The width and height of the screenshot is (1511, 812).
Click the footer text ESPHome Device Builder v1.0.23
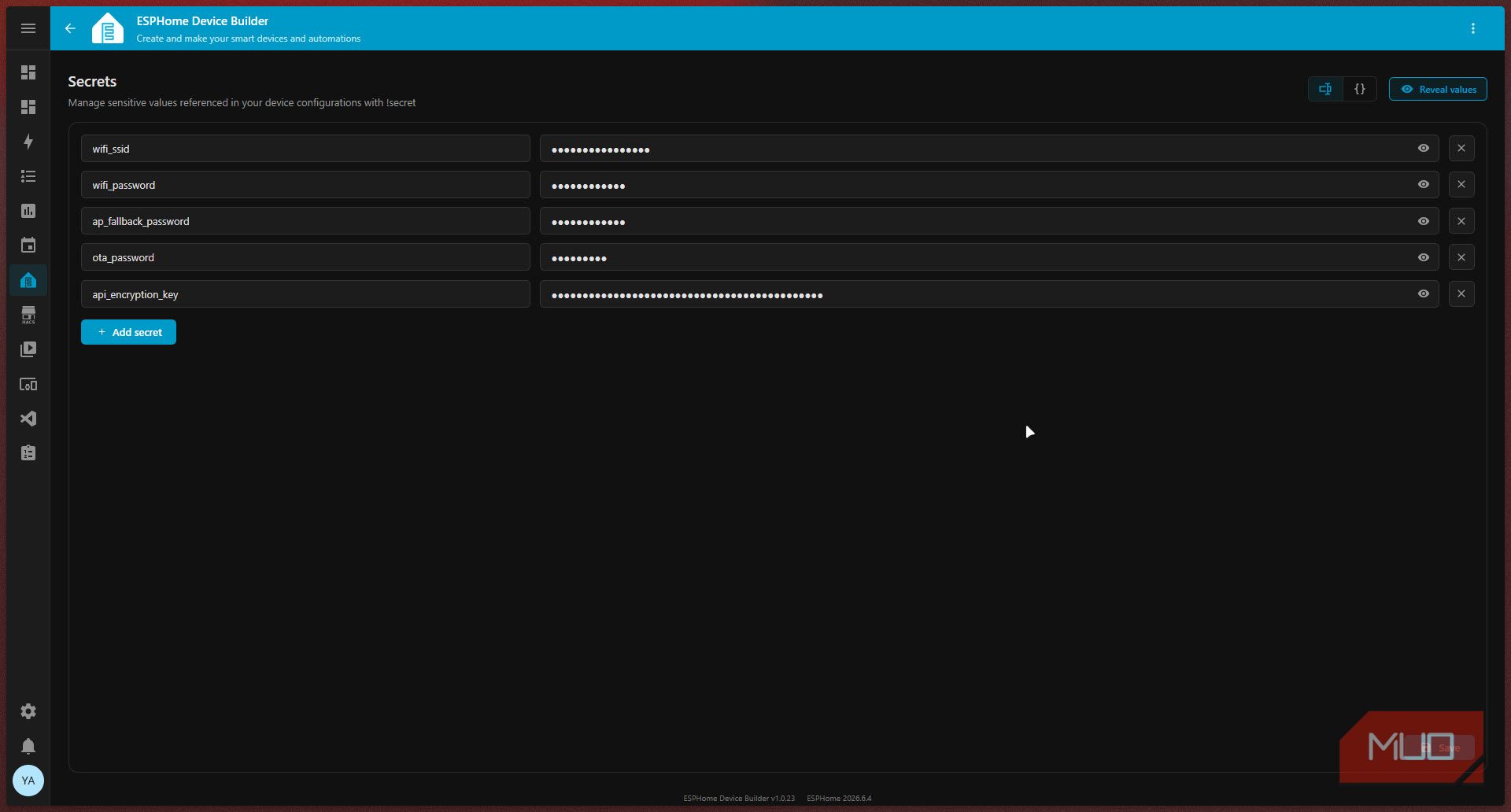(739, 798)
